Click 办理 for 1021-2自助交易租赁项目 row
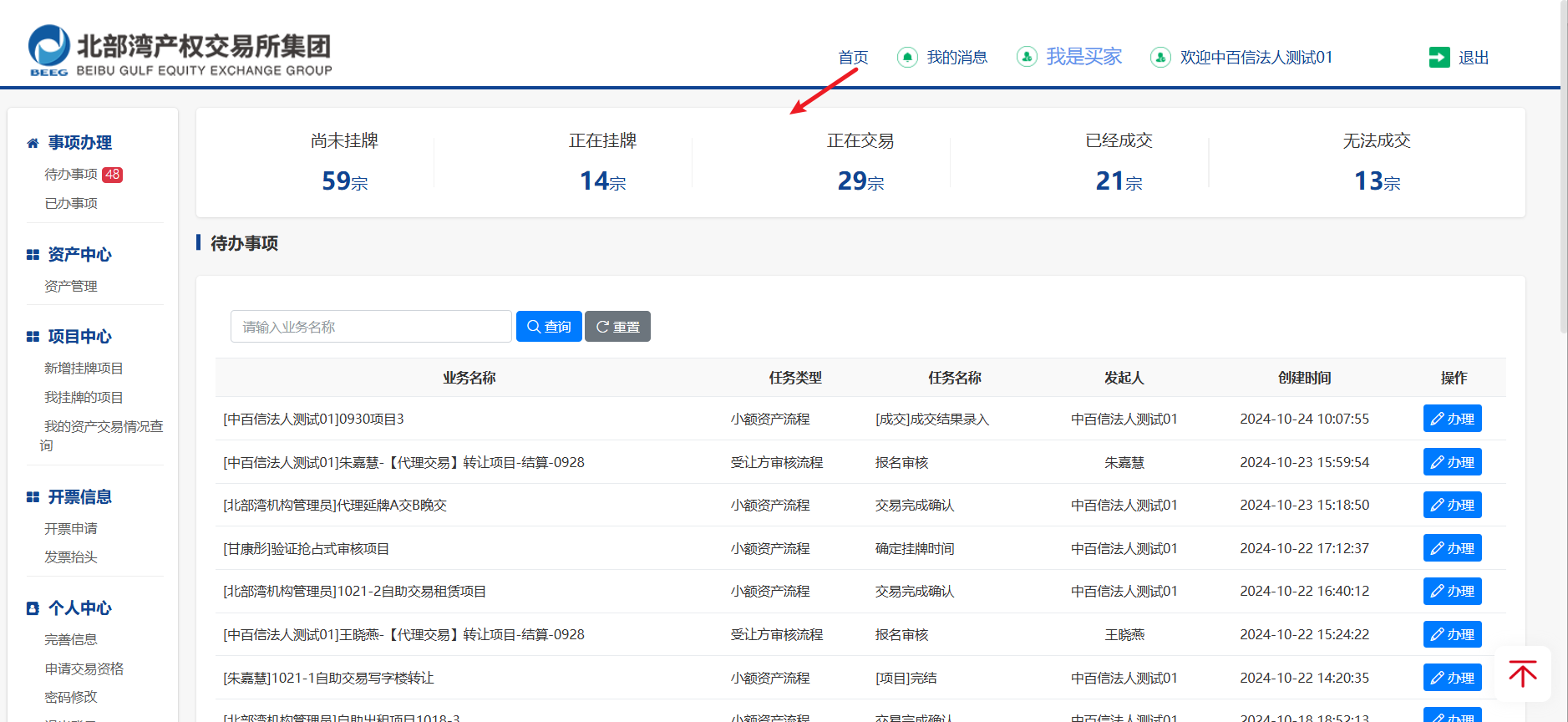Image resolution: width=1568 pixels, height=722 pixels. 1452,591
